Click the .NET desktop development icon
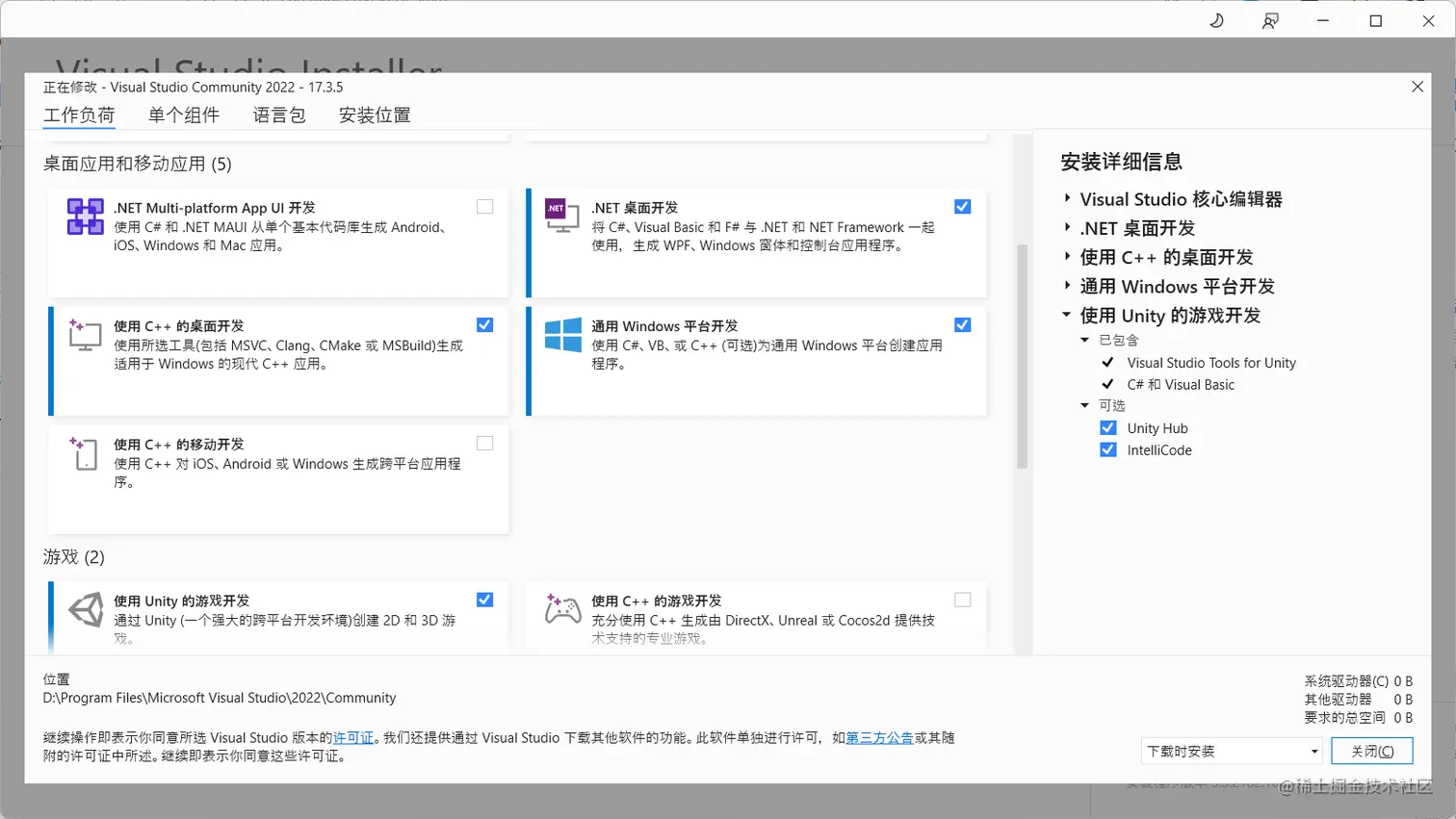 click(x=561, y=216)
